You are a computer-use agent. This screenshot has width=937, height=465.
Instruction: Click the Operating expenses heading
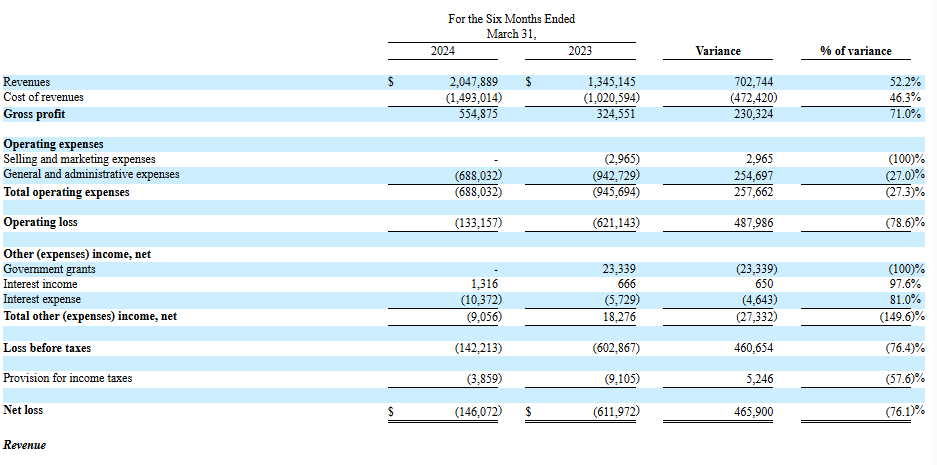pos(53,144)
